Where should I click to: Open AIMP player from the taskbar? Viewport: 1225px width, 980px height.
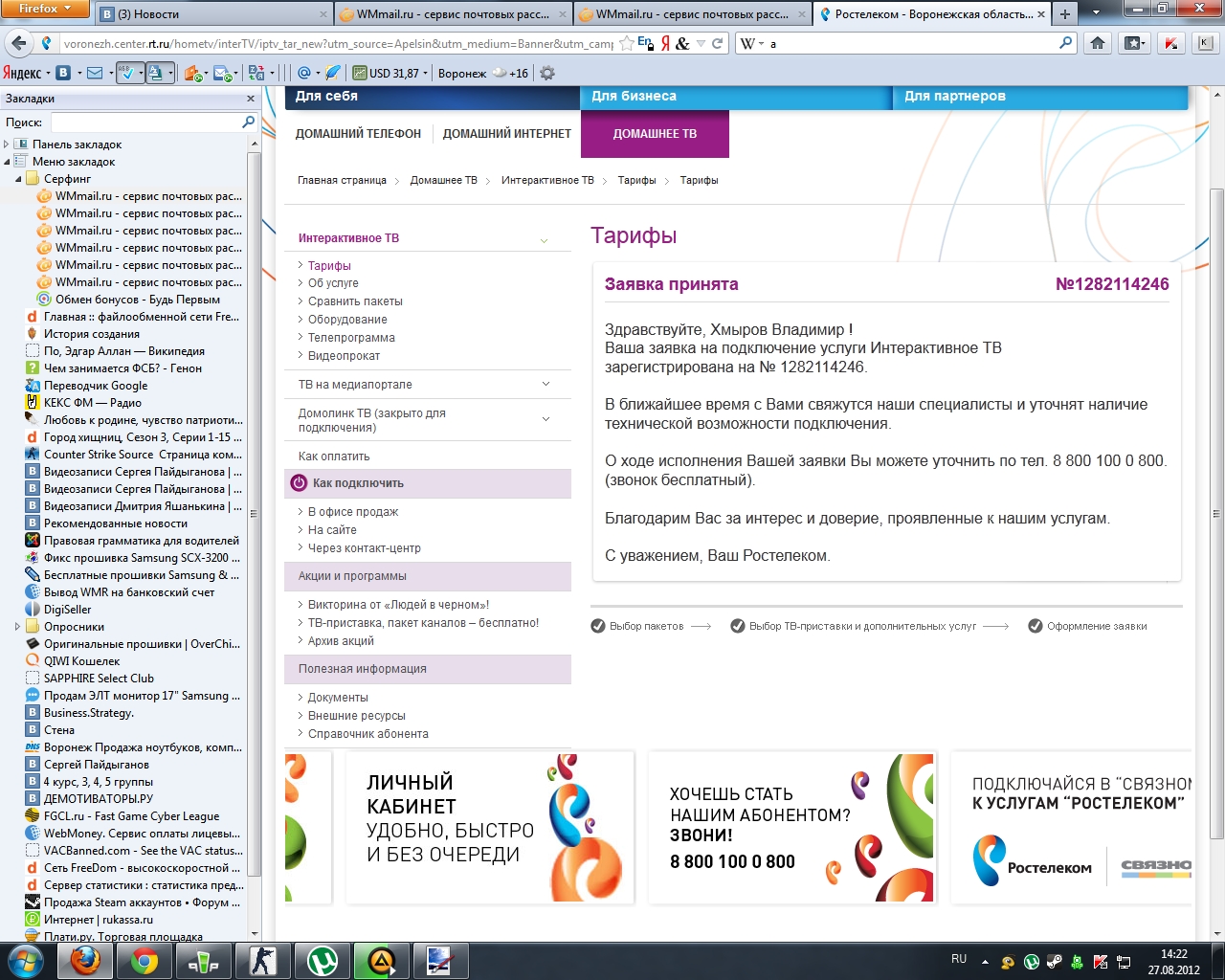pos(381,961)
